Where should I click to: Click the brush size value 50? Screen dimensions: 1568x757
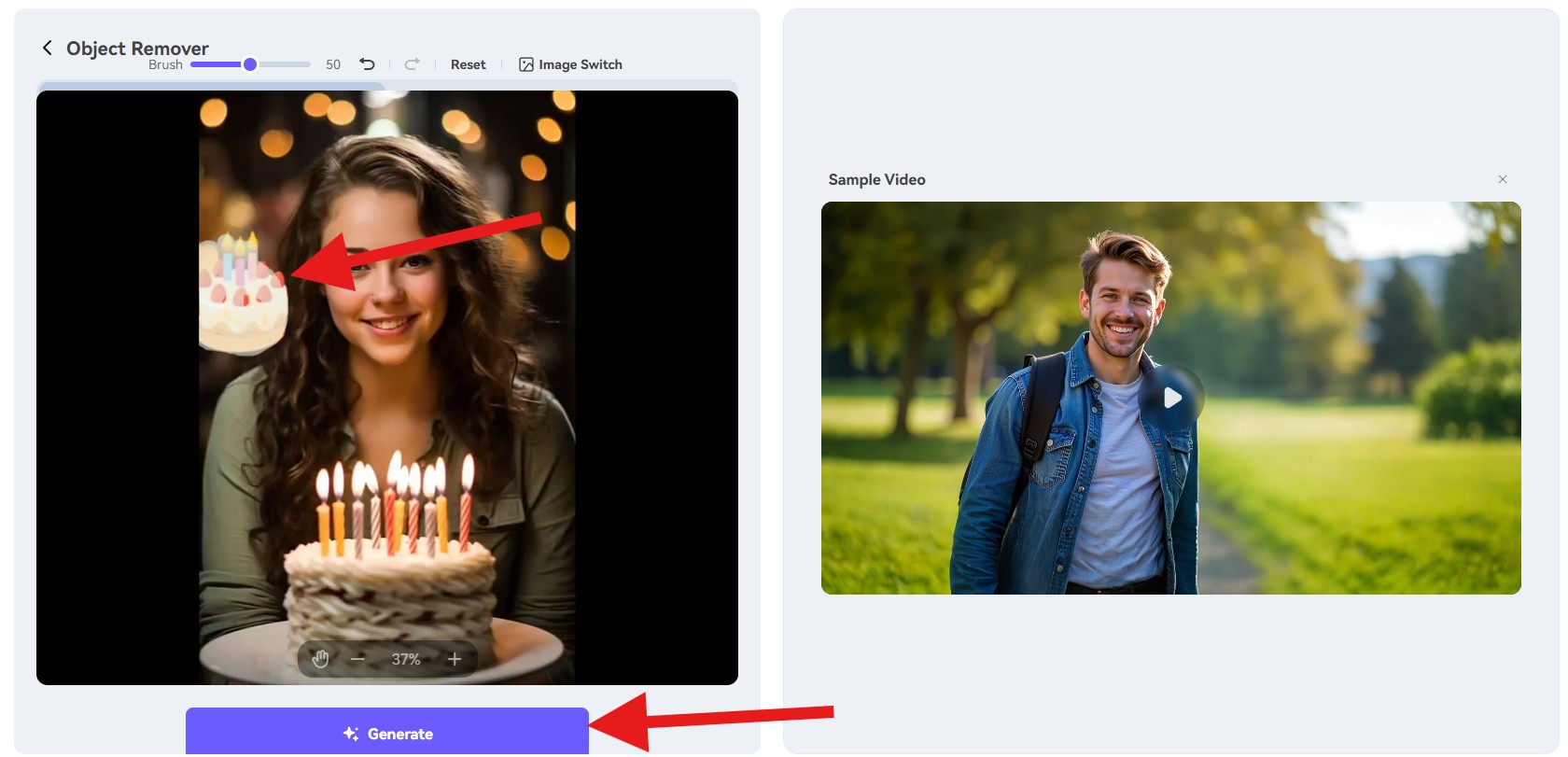coord(333,64)
